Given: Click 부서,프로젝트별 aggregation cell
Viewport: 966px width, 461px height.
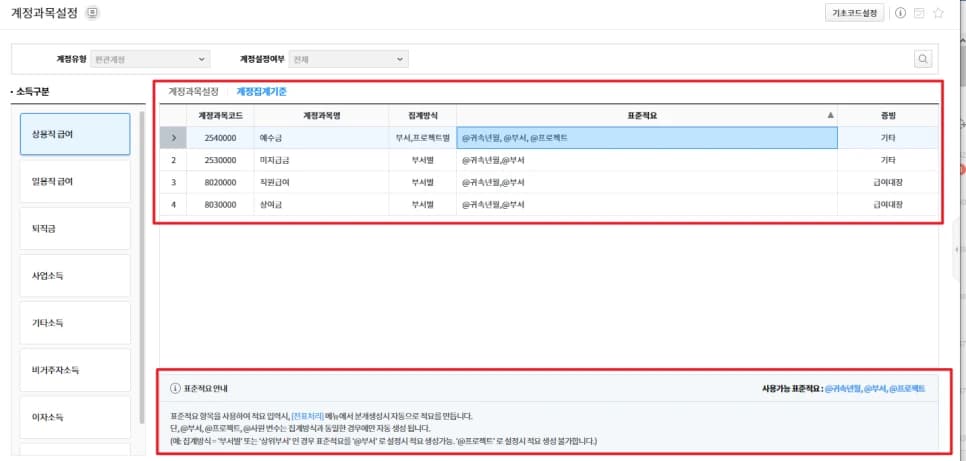Looking at the screenshot, I should coord(423,138).
